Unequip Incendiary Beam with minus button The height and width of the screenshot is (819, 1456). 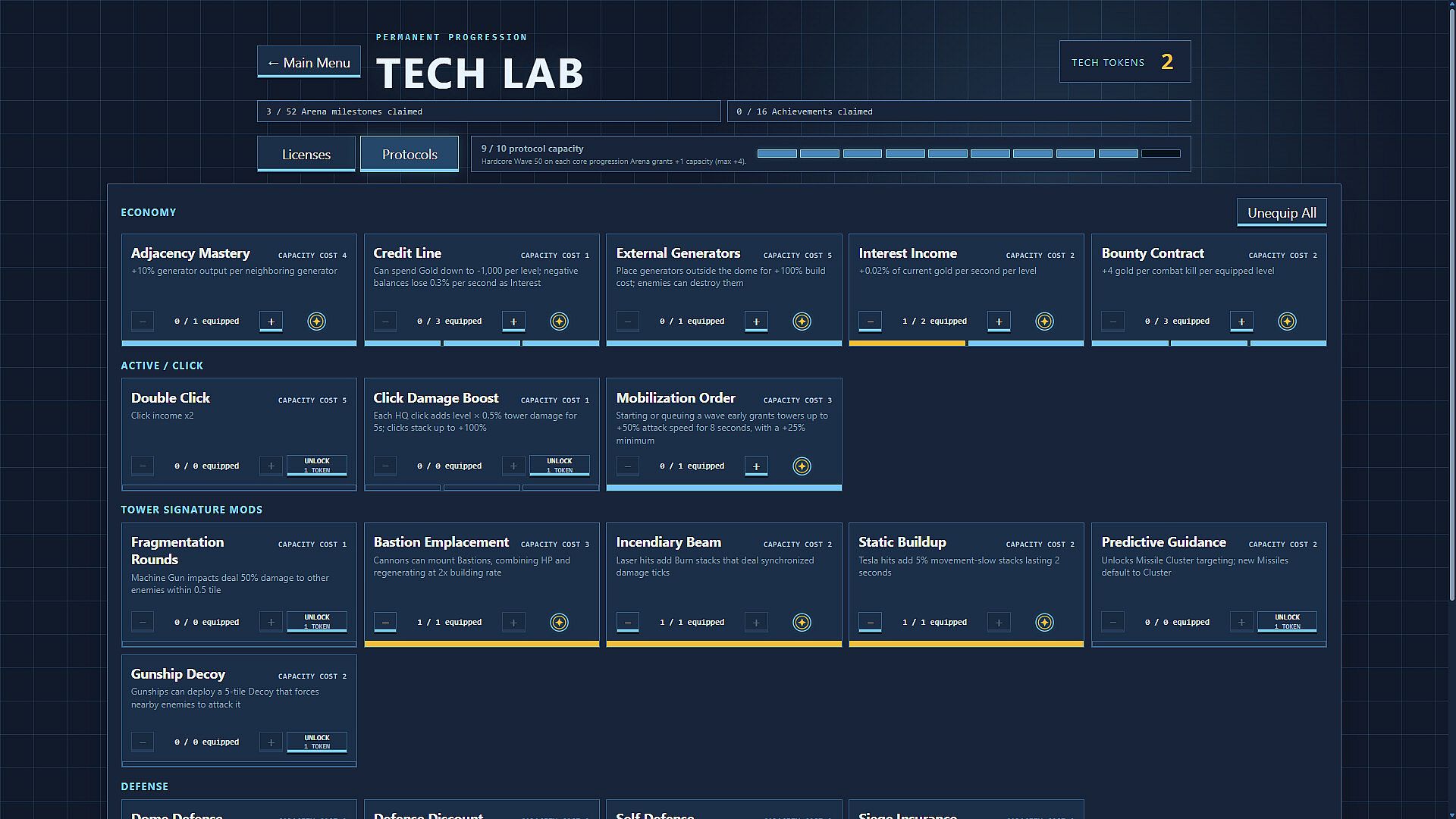(x=627, y=623)
